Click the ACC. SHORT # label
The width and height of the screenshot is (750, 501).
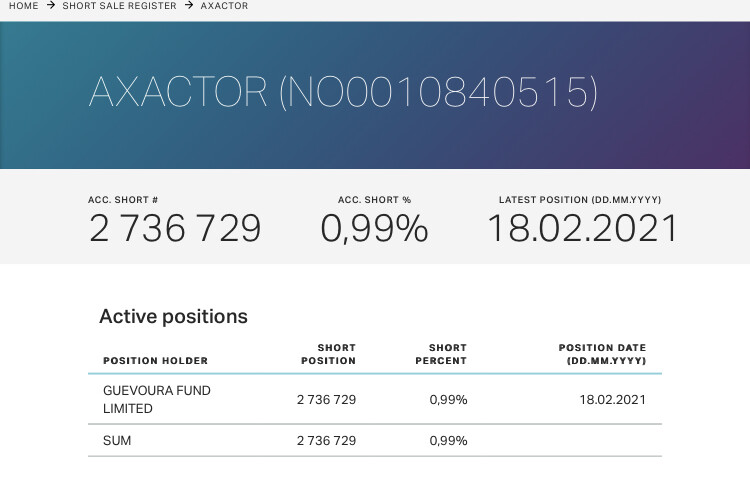[x=123, y=200]
